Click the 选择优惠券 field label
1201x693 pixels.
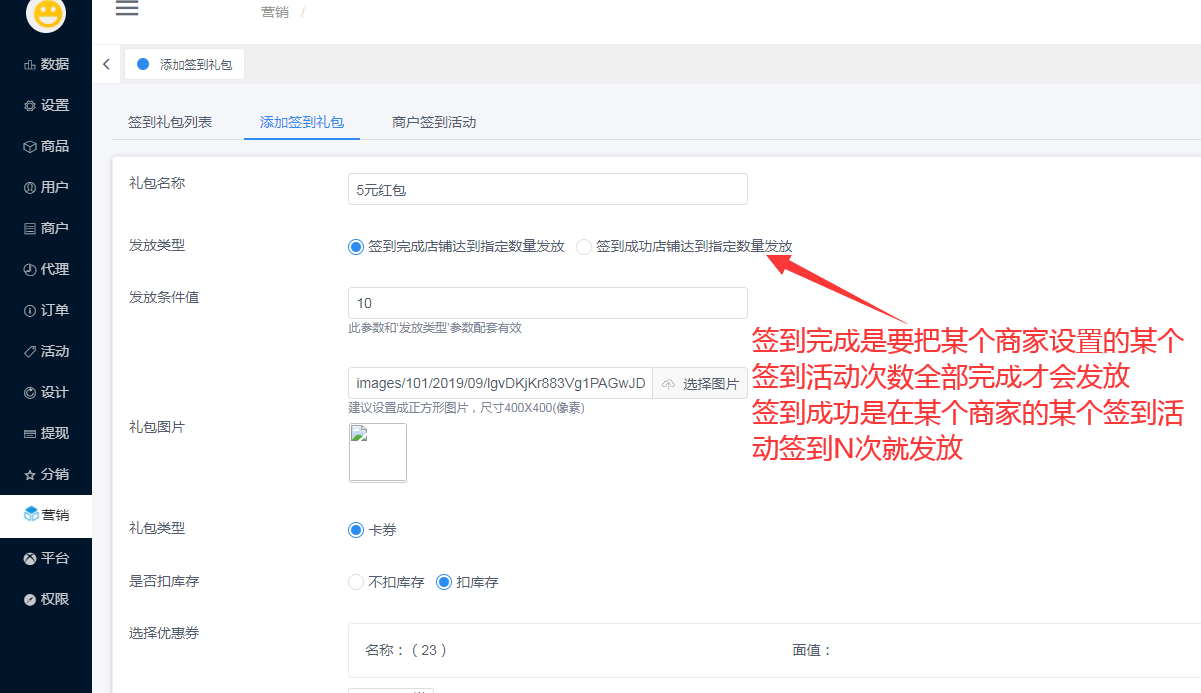pos(164,633)
